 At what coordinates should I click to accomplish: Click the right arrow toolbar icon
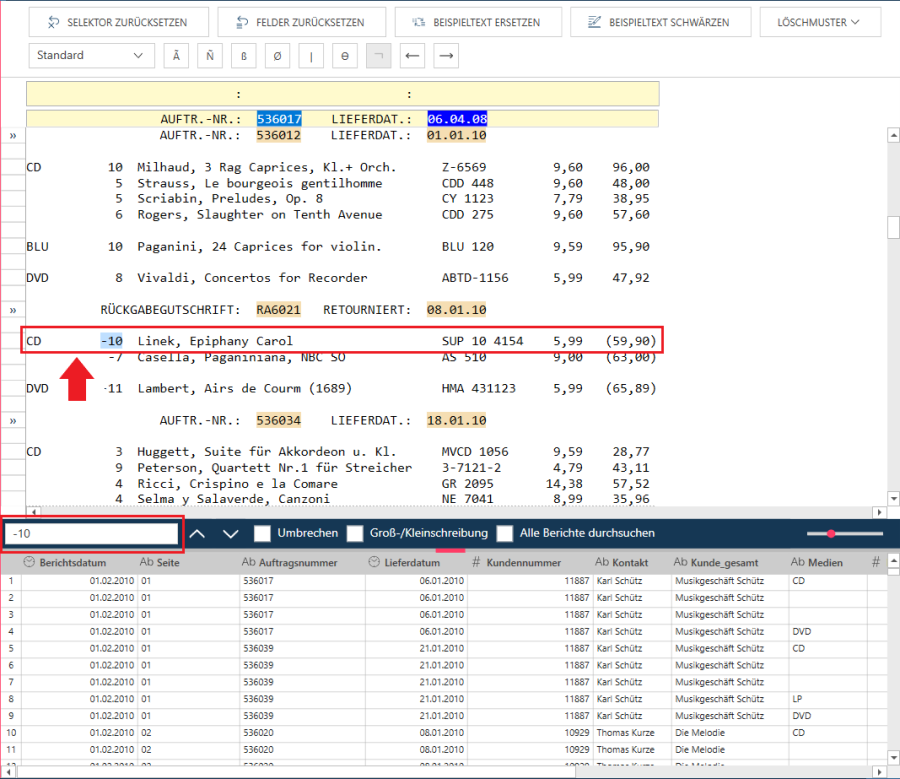444,56
